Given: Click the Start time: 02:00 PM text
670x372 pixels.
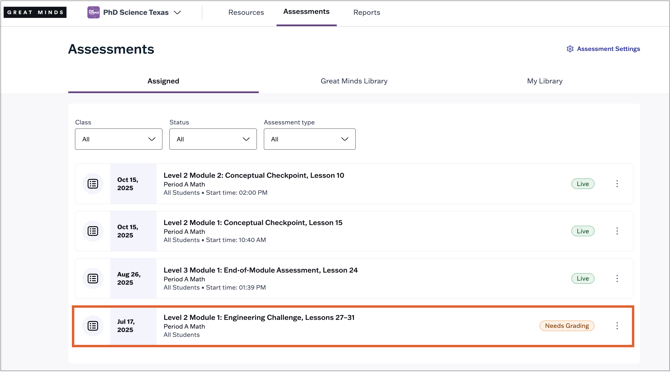Looking at the screenshot, I should click(237, 193).
